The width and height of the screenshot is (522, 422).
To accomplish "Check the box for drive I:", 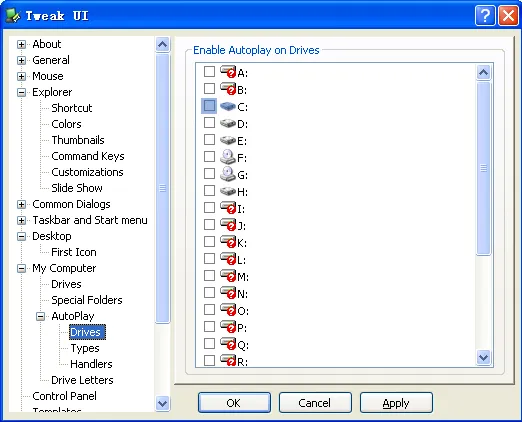I will (x=209, y=207).
